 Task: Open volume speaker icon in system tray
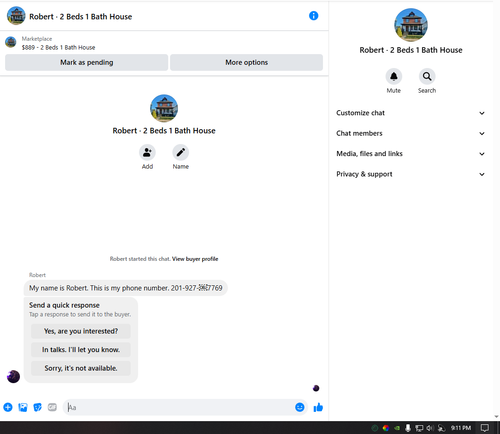pyautogui.click(x=430, y=428)
